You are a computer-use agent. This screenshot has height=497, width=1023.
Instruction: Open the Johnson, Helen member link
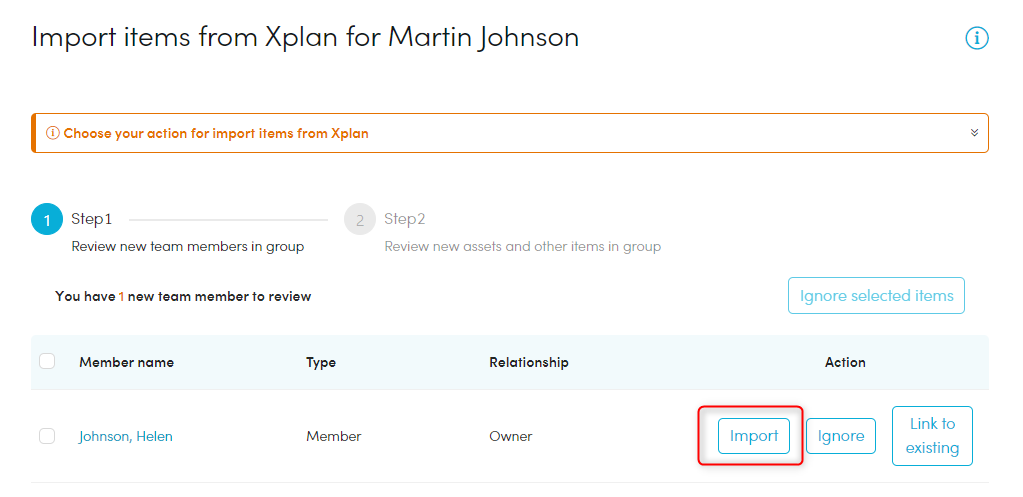click(x=126, y=436)
